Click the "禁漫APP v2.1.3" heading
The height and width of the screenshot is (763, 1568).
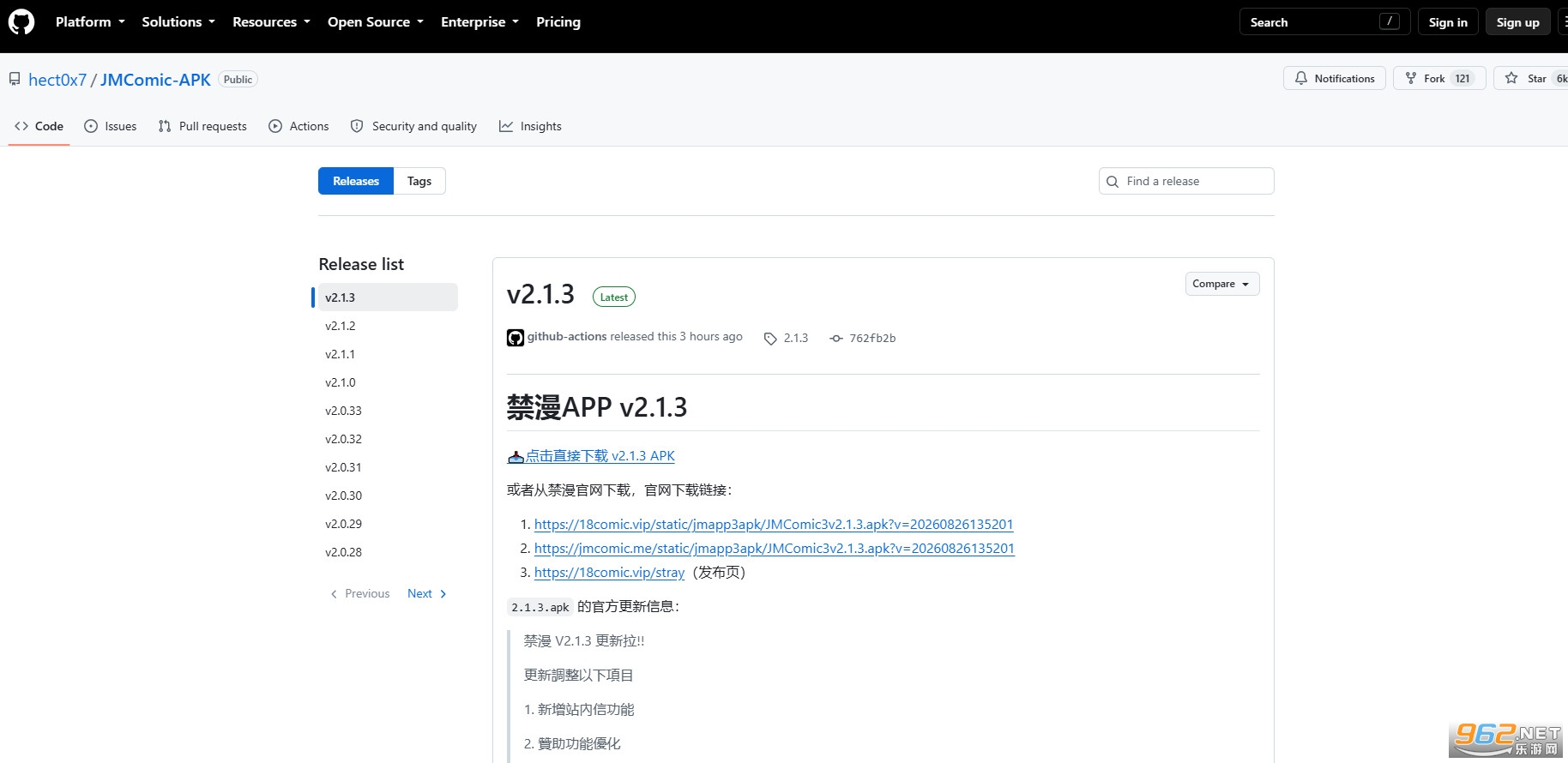coord(597,407)
